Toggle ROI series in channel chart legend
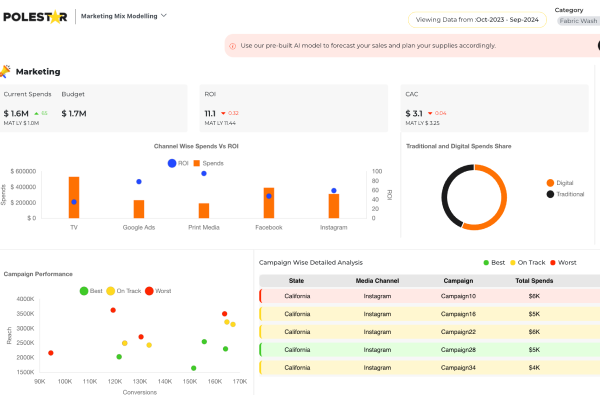The image size is (600, 400). [172, 162]
